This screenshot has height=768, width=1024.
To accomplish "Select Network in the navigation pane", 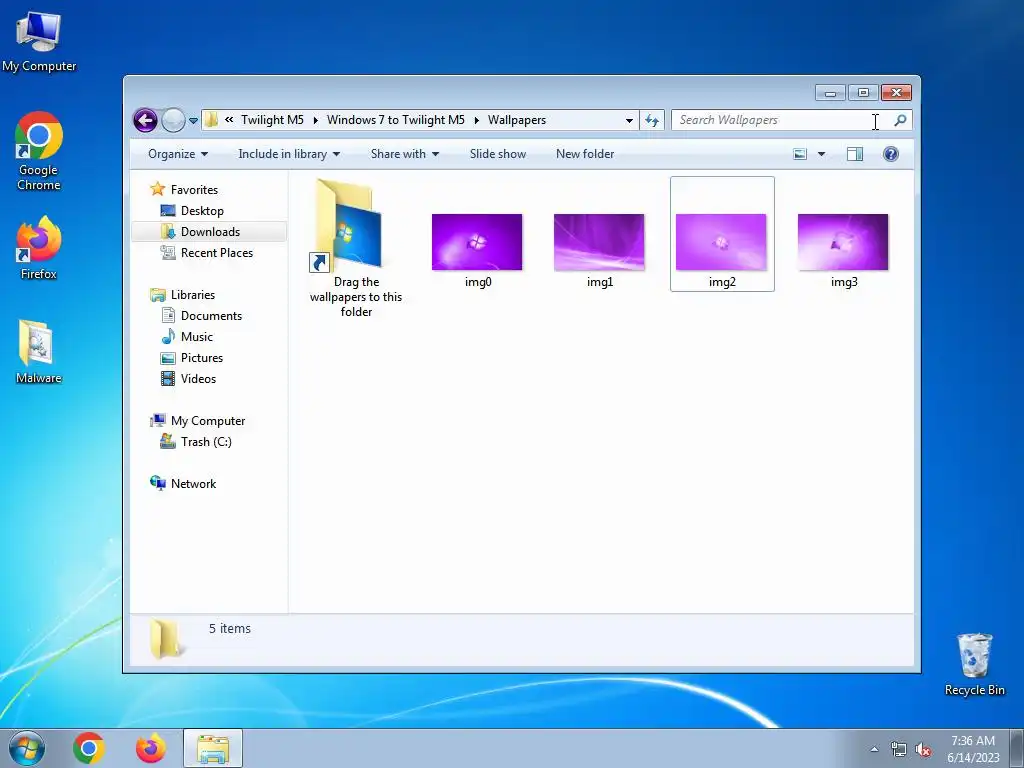I will [193, 484].
